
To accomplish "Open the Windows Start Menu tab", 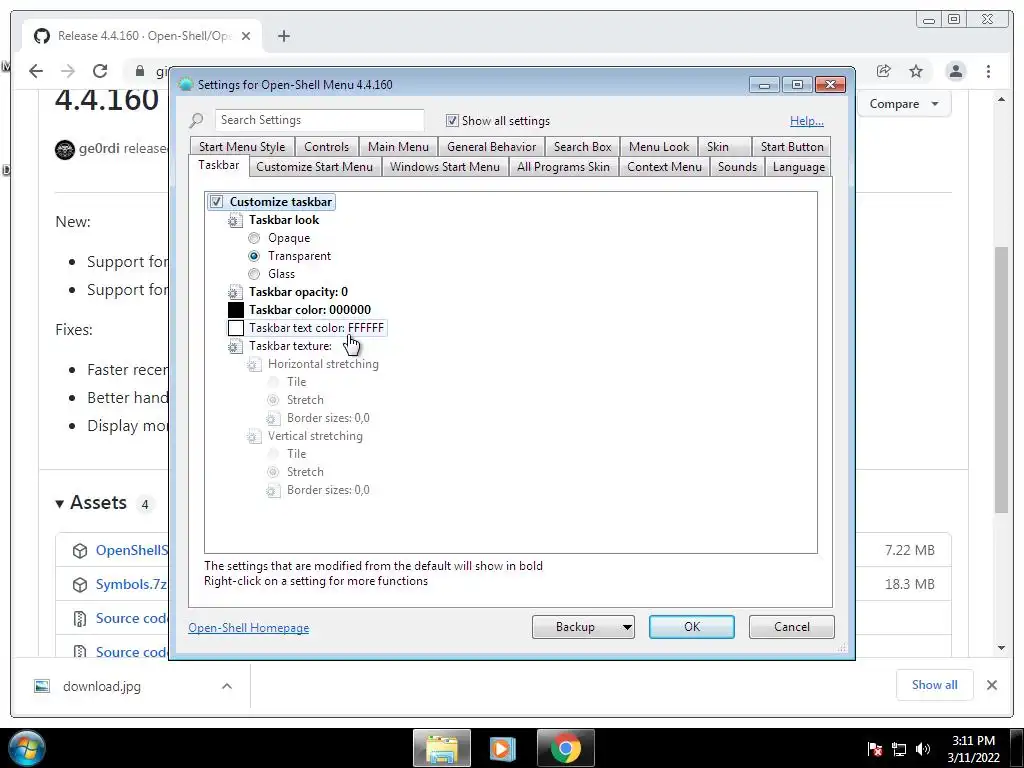I will (x=445, y=167).
